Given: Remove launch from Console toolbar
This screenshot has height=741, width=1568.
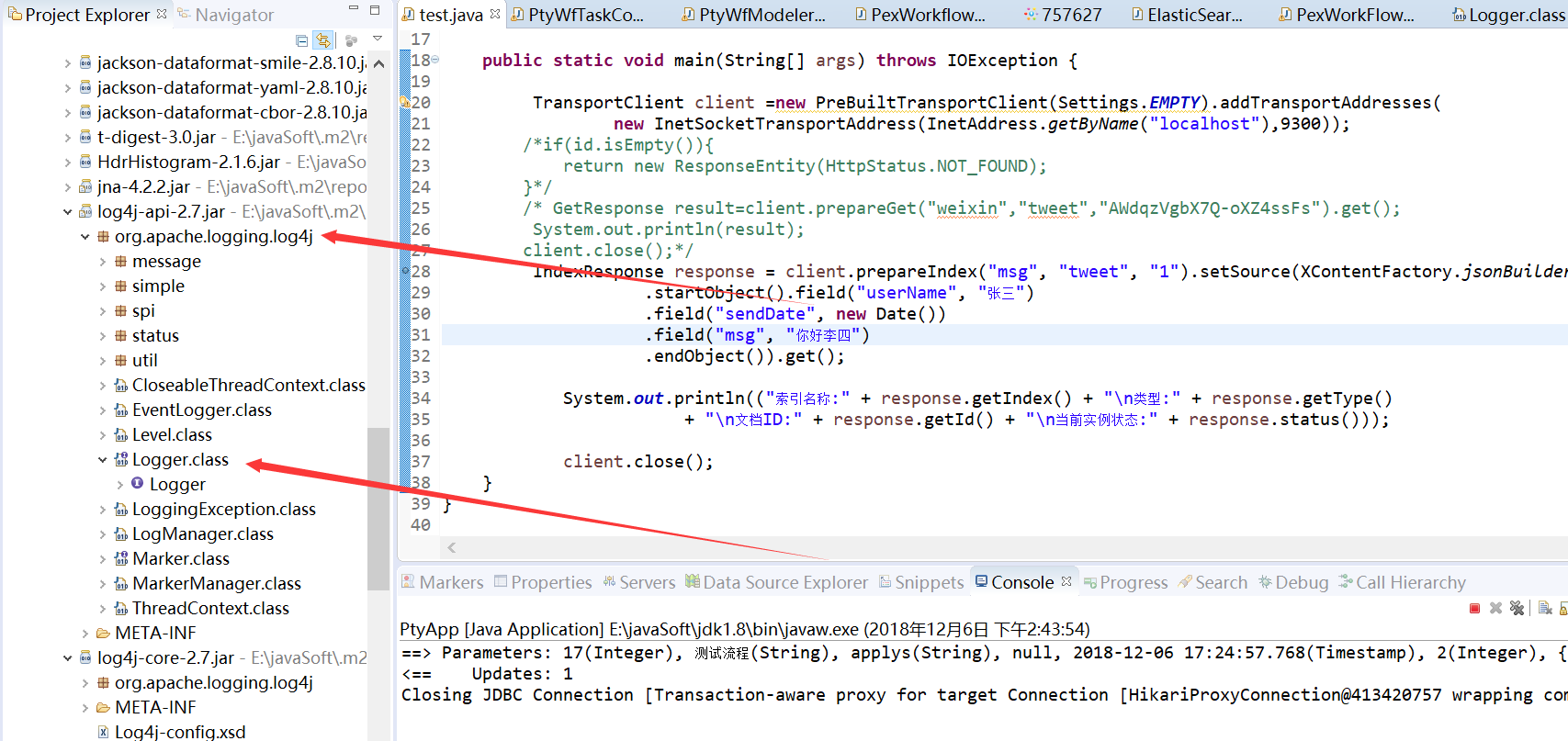Looking at the screenshot, I should [1495, 608].
